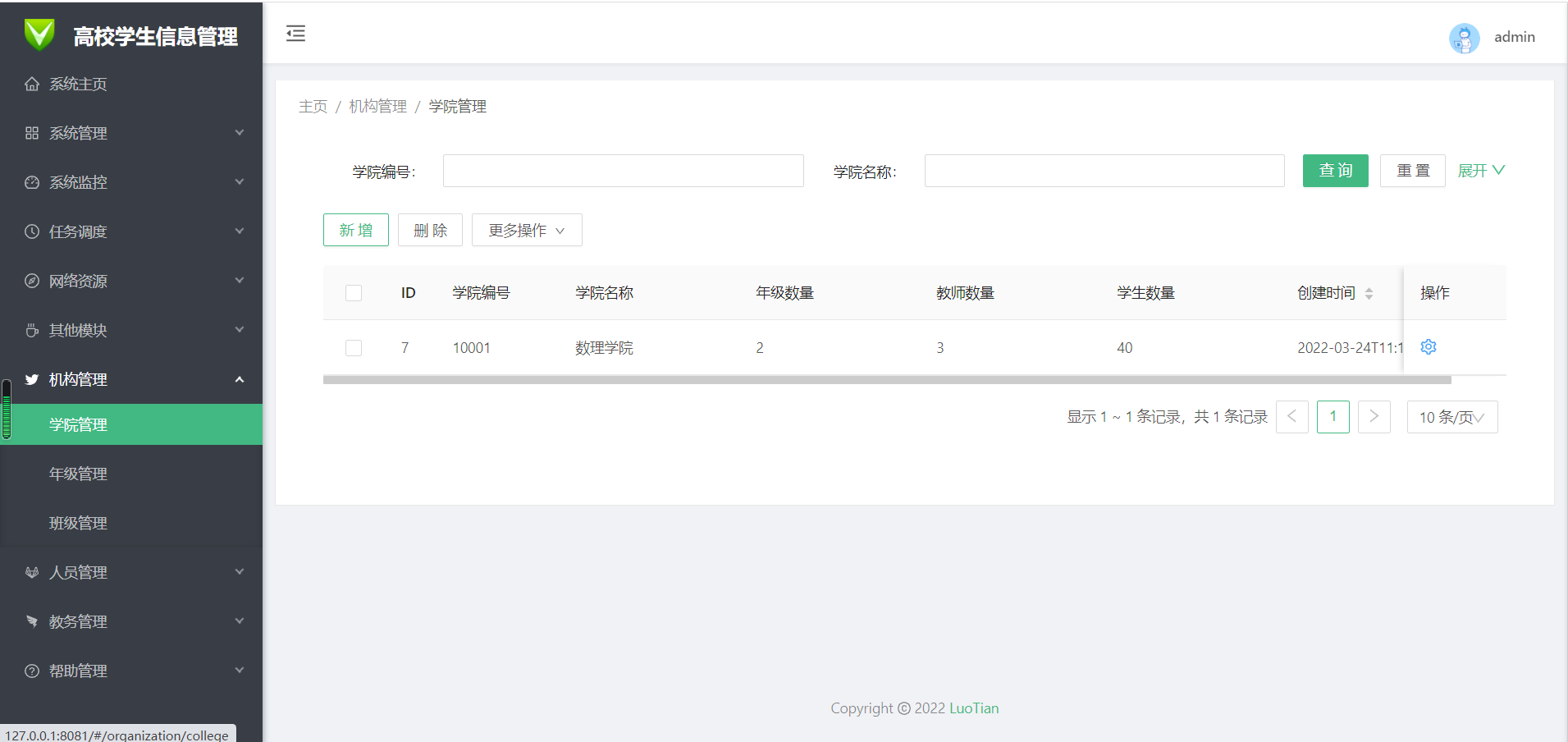Viewport: 1568px width, 742px height.
Task: Open the 10 条/页 page size selector
Action: click(x=1452, y=417)
